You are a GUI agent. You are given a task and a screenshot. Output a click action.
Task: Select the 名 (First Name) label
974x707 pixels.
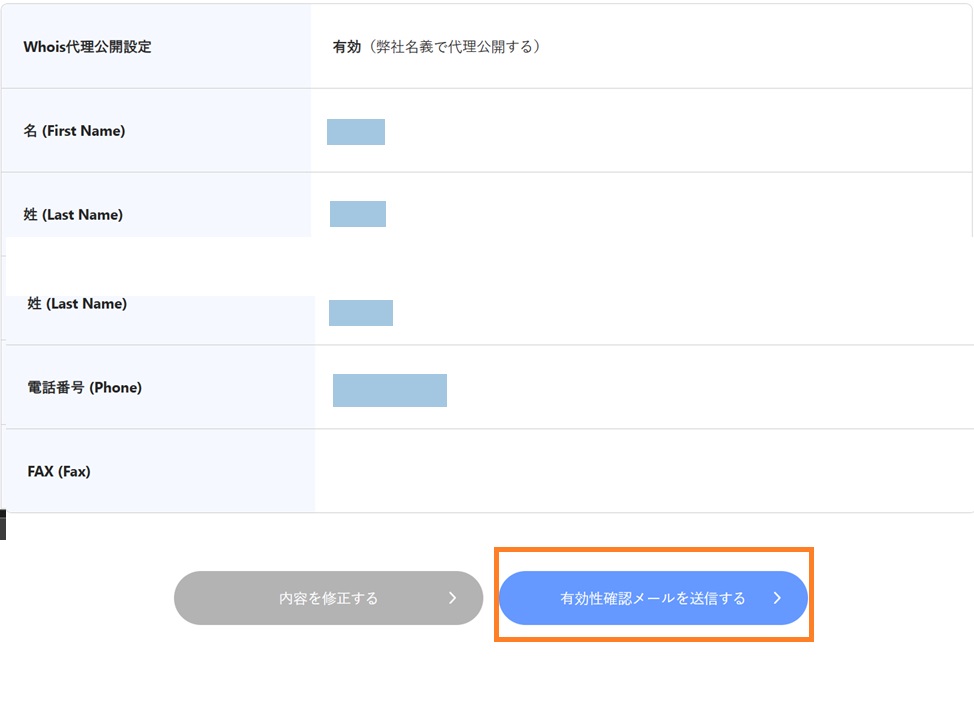click(75, 131)
